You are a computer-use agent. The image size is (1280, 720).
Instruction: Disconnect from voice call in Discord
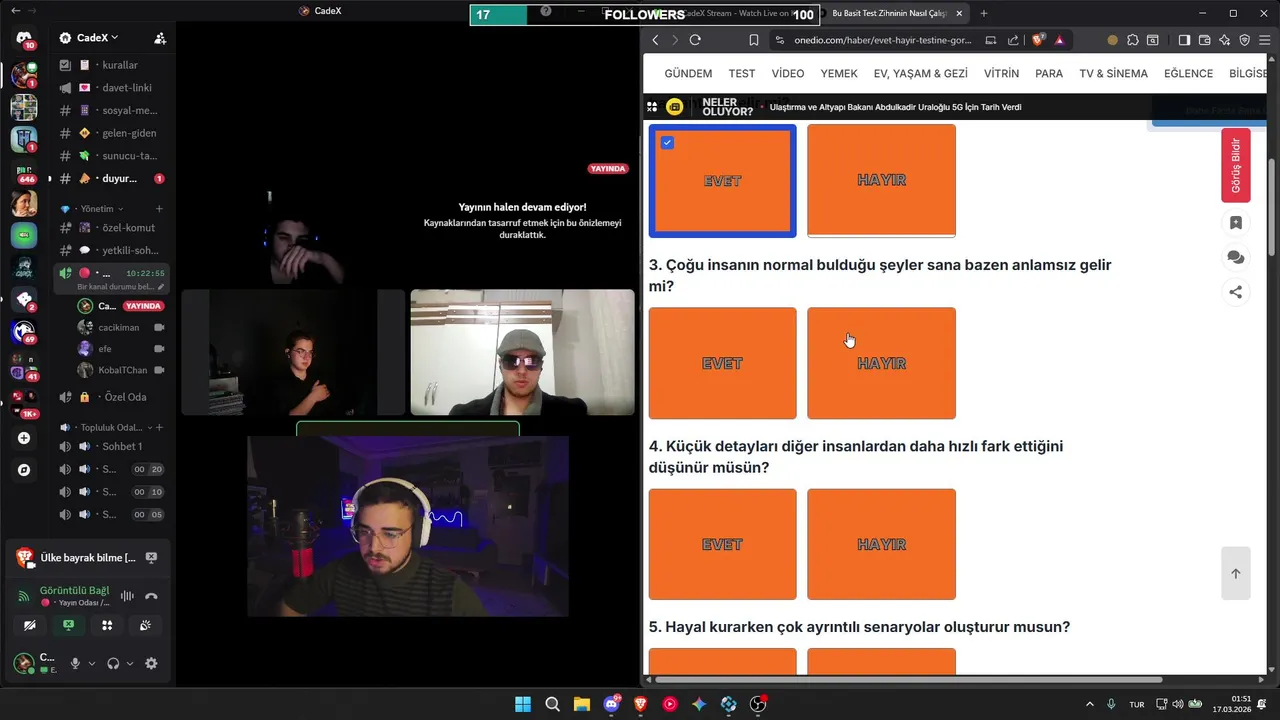coord(151,596)
